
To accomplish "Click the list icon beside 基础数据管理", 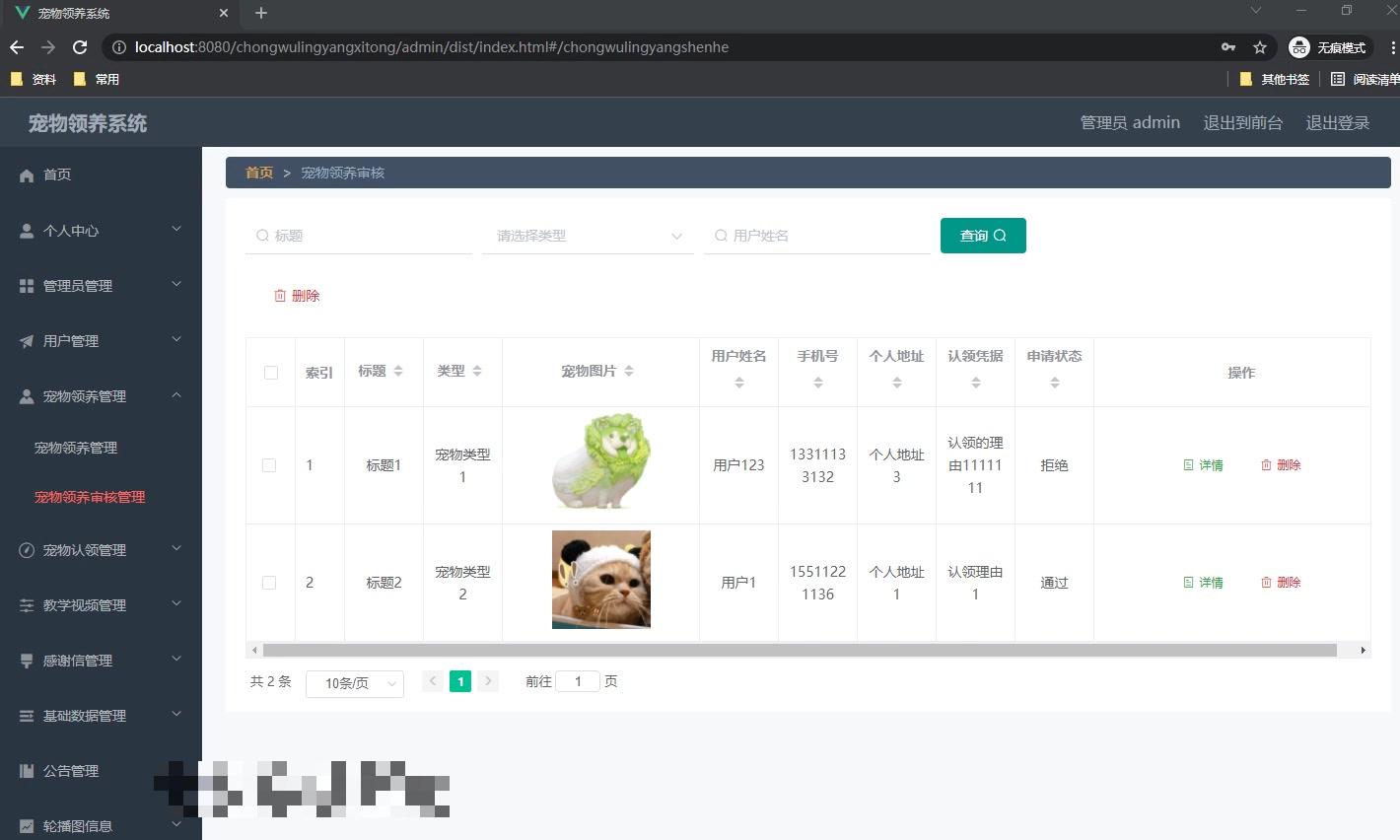I will coord(27,716).
